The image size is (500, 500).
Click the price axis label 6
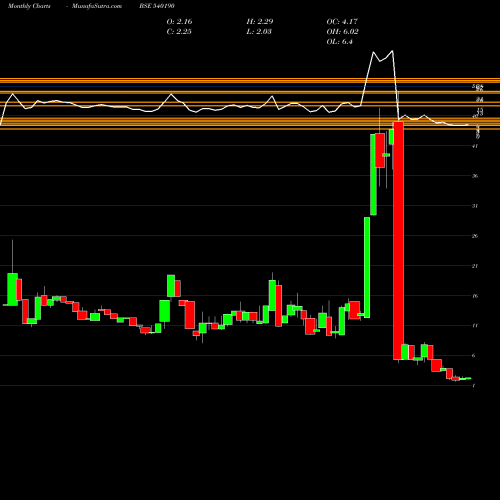coord(474,356)
